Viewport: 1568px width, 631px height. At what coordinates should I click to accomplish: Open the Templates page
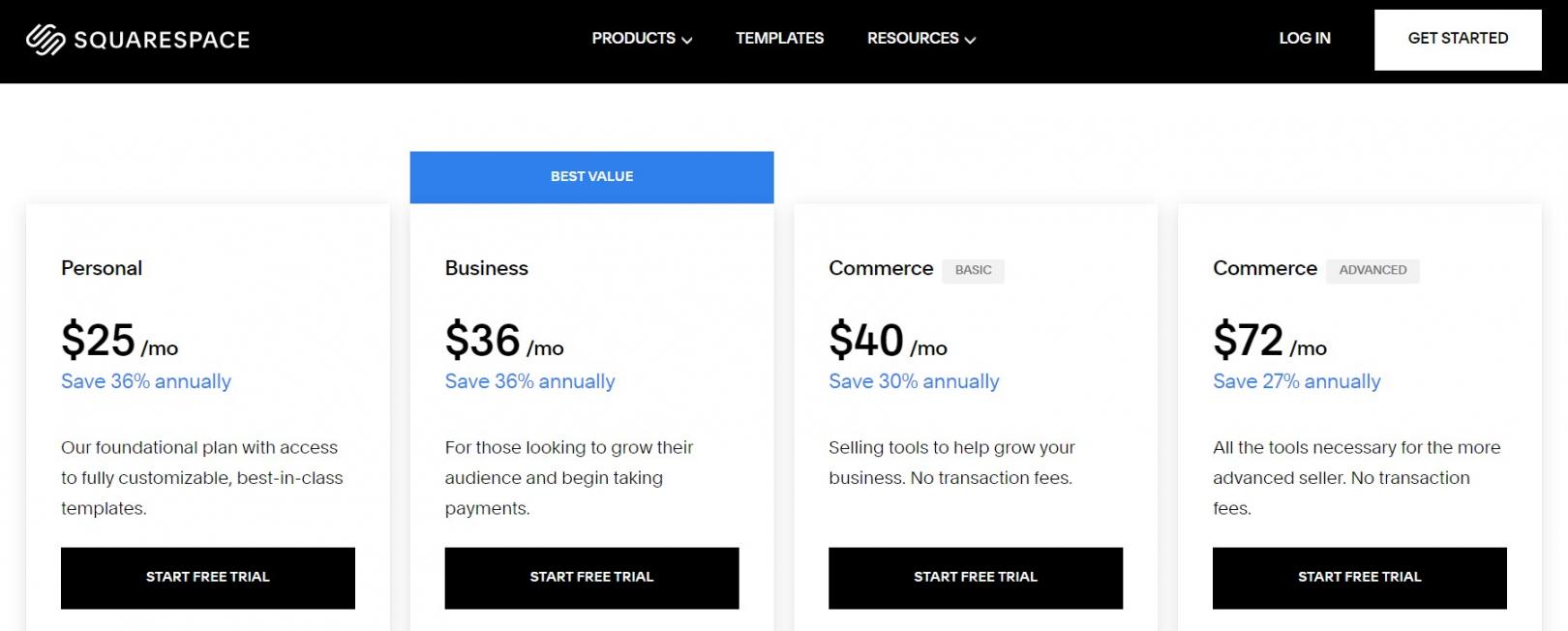coord(779,39)
